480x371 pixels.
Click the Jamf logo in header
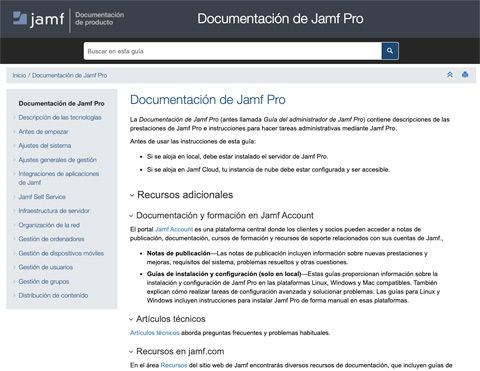tap(38, 19)
